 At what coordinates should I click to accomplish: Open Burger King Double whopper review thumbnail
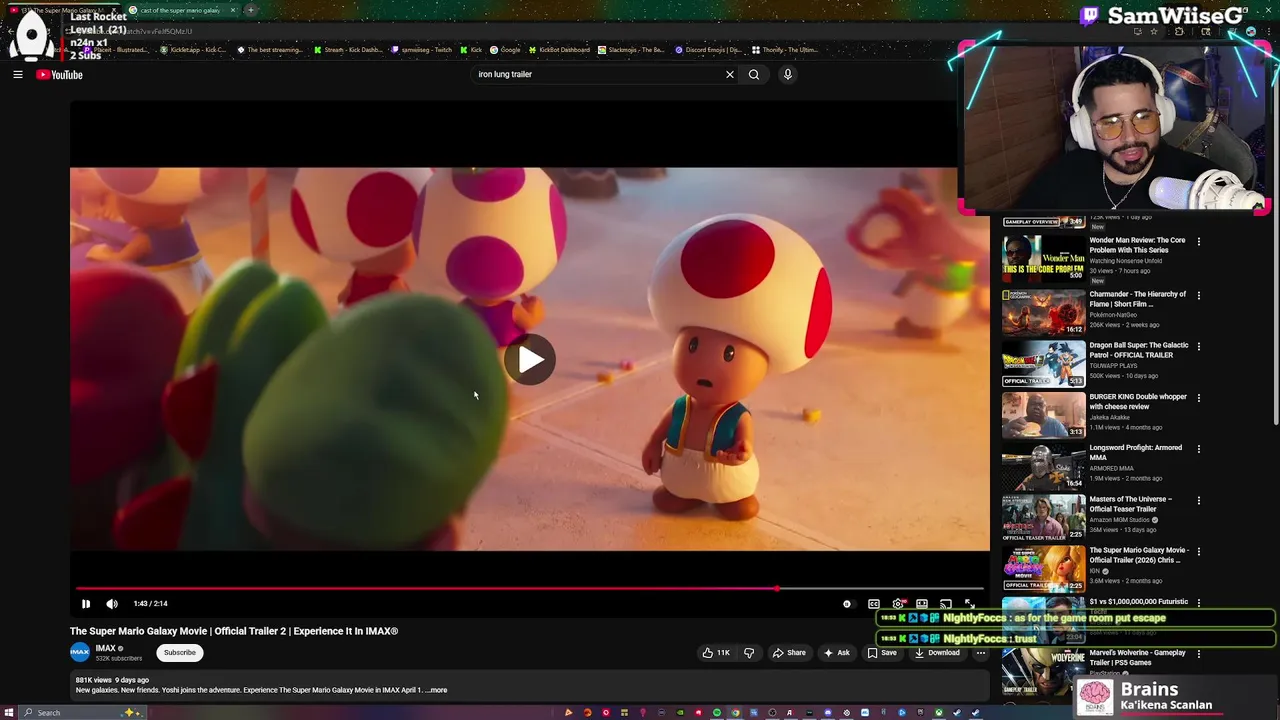[x=1043, y=415]
